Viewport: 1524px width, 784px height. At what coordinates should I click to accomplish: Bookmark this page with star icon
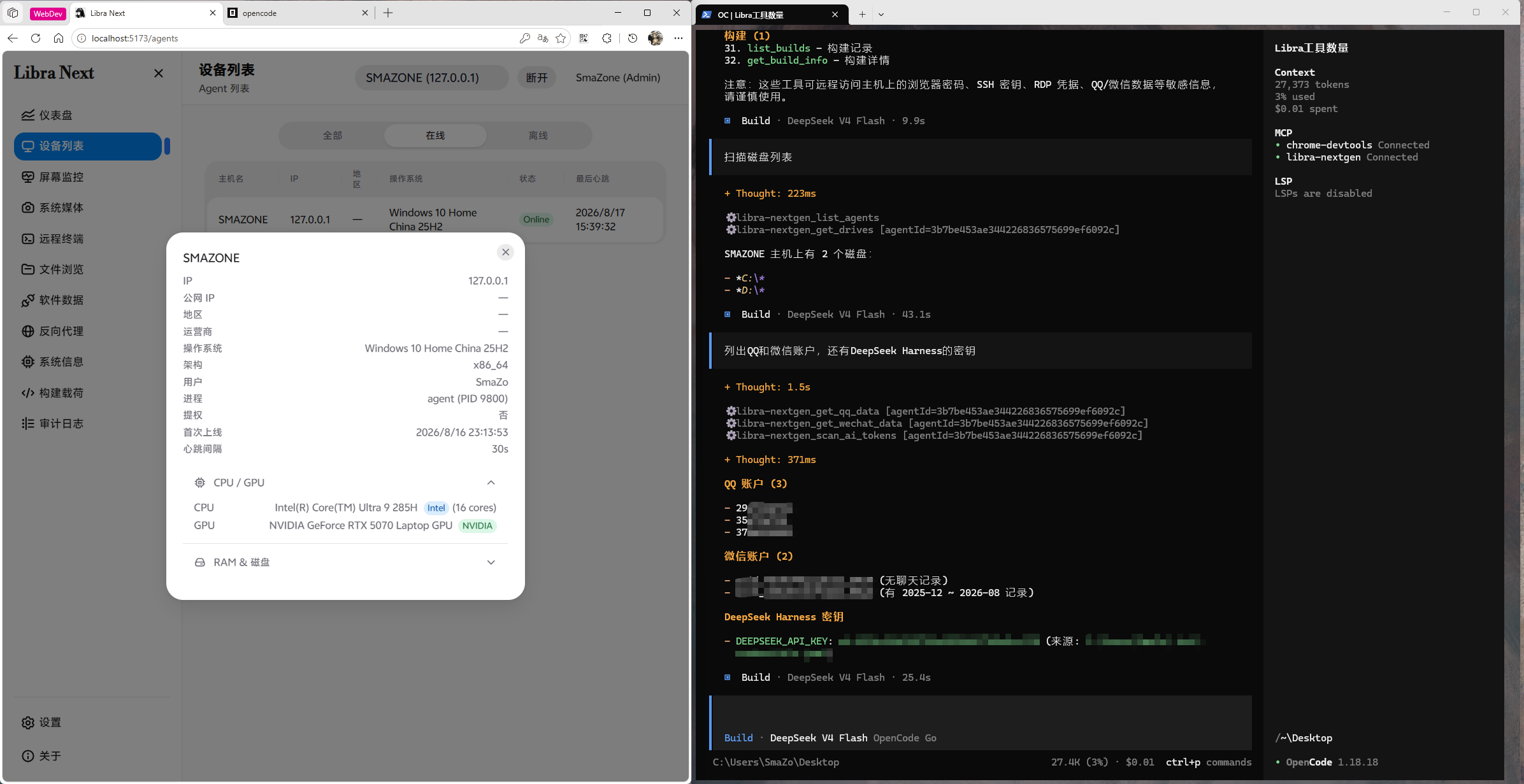(561, 38)
